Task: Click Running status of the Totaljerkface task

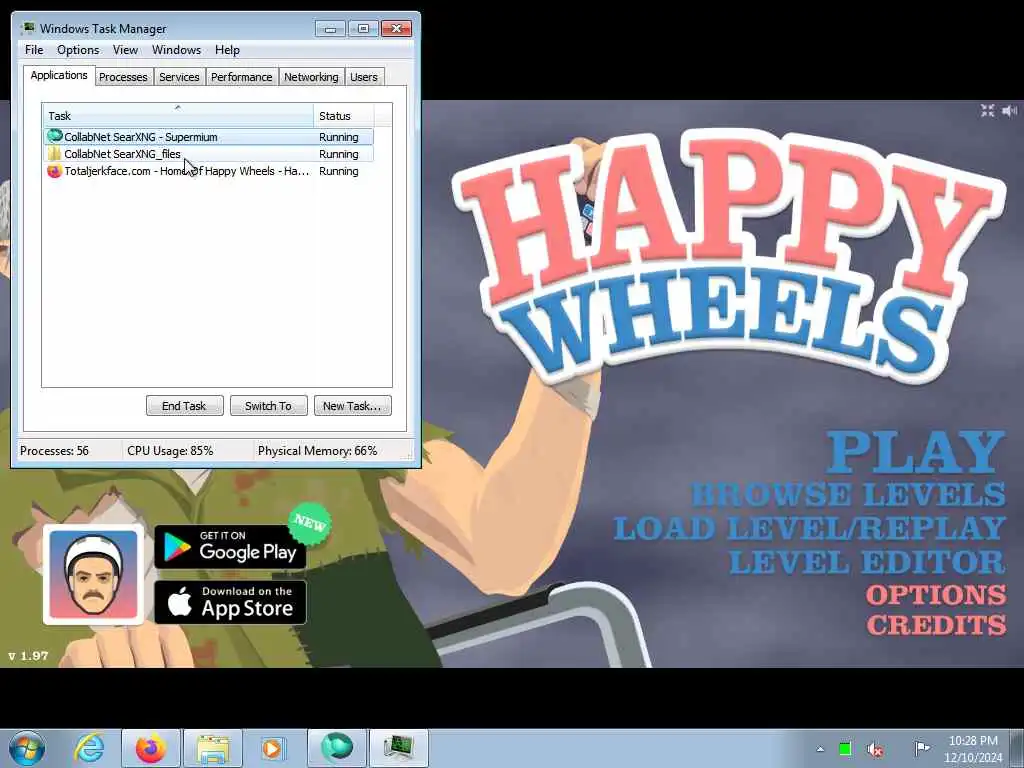Action: (x=338, y=171)
